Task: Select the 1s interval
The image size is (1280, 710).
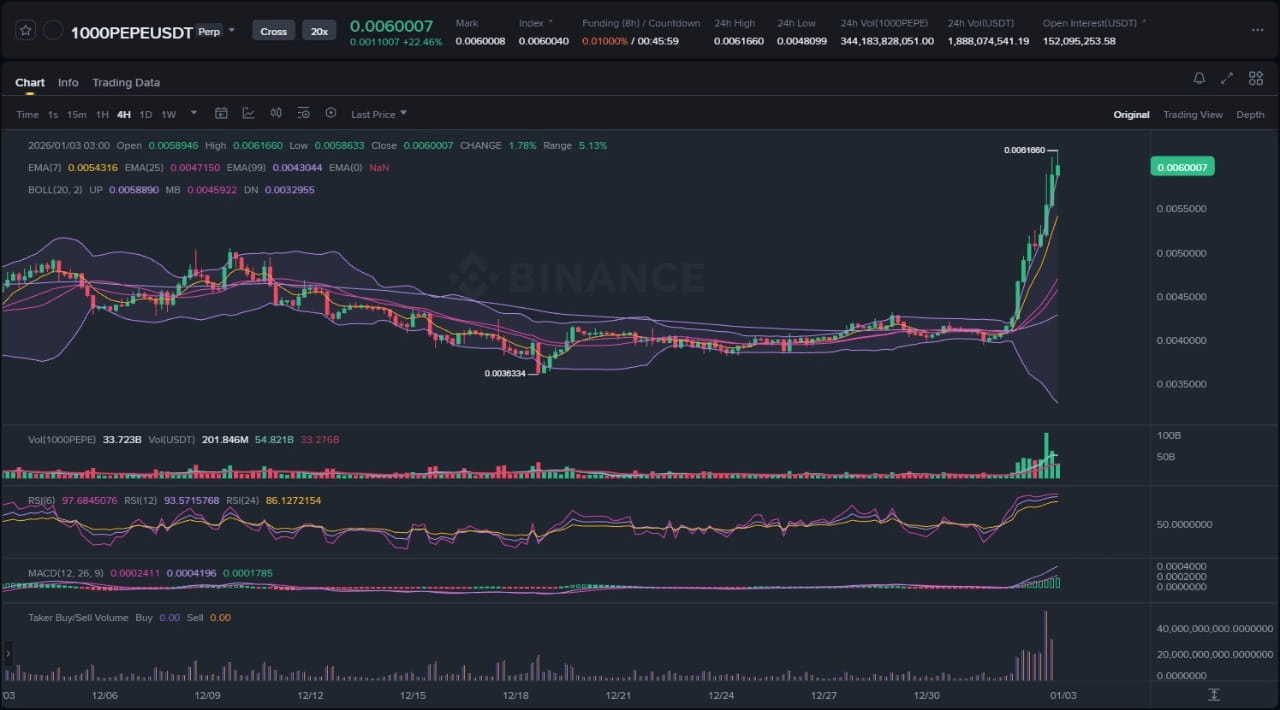Action: click(53, 114)
